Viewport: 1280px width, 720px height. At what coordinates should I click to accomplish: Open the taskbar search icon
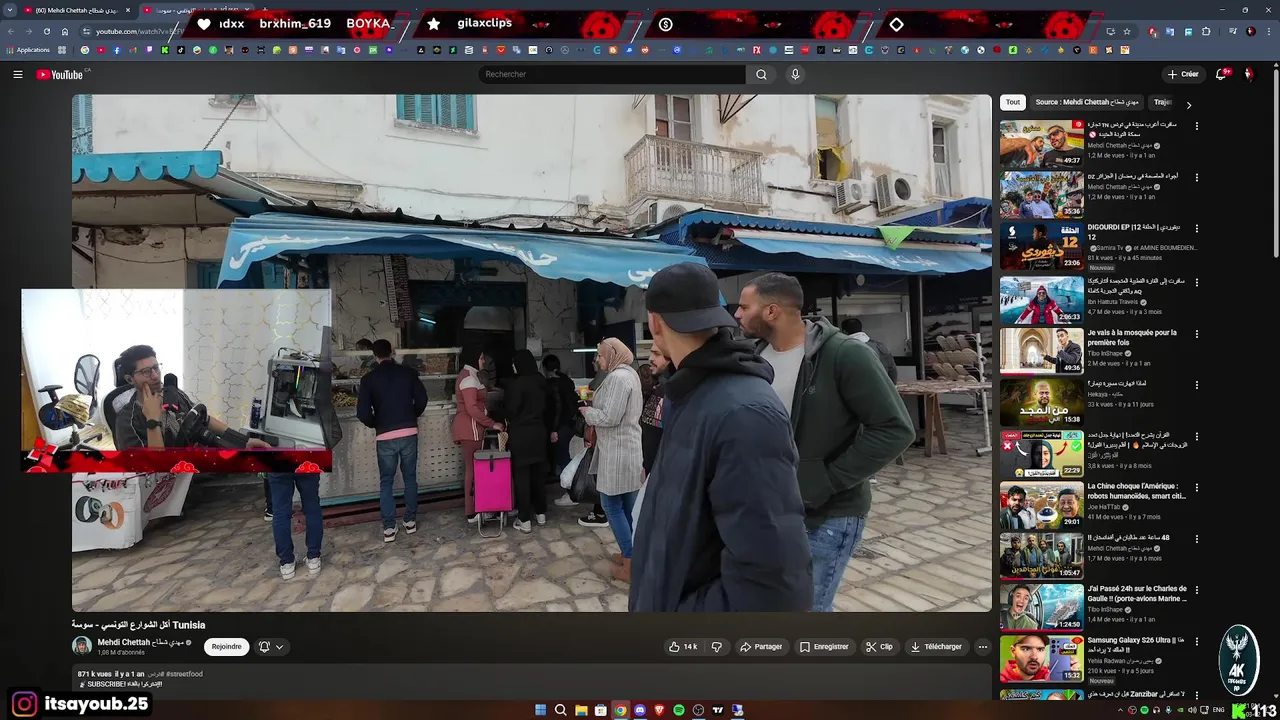(561, 710)
